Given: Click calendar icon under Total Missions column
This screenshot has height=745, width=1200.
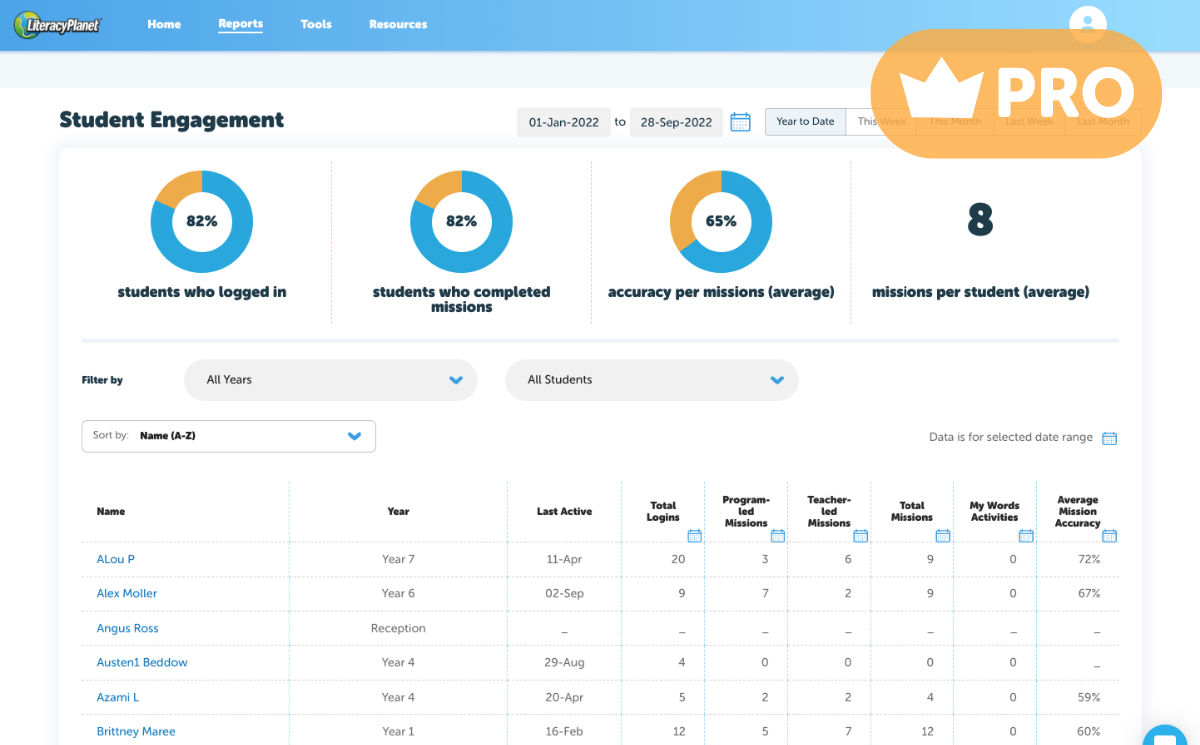Looking at the screenshot, I should 943,536.
